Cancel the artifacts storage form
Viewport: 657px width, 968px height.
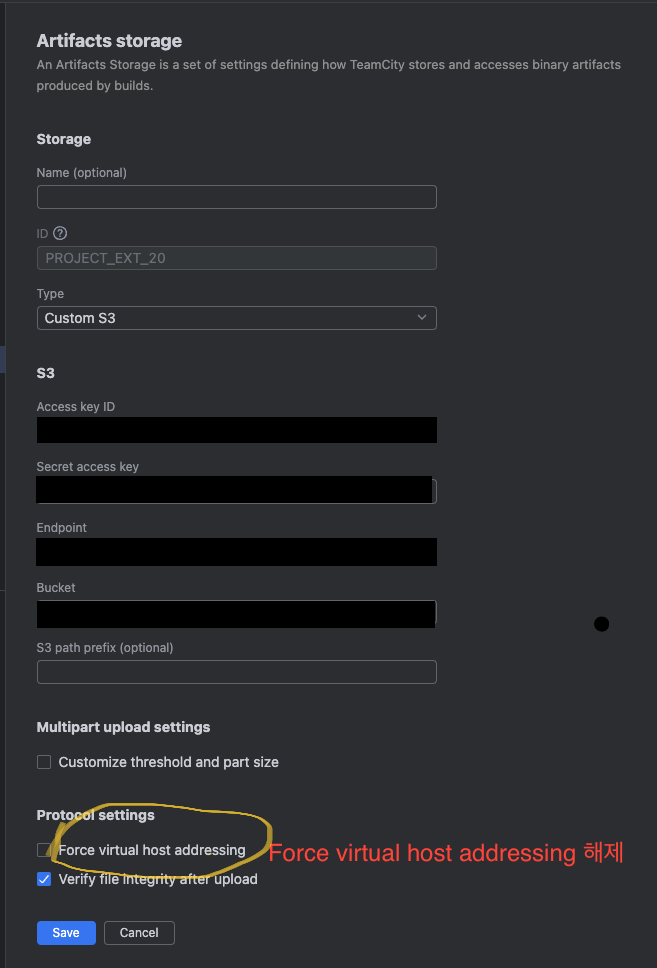139,933
